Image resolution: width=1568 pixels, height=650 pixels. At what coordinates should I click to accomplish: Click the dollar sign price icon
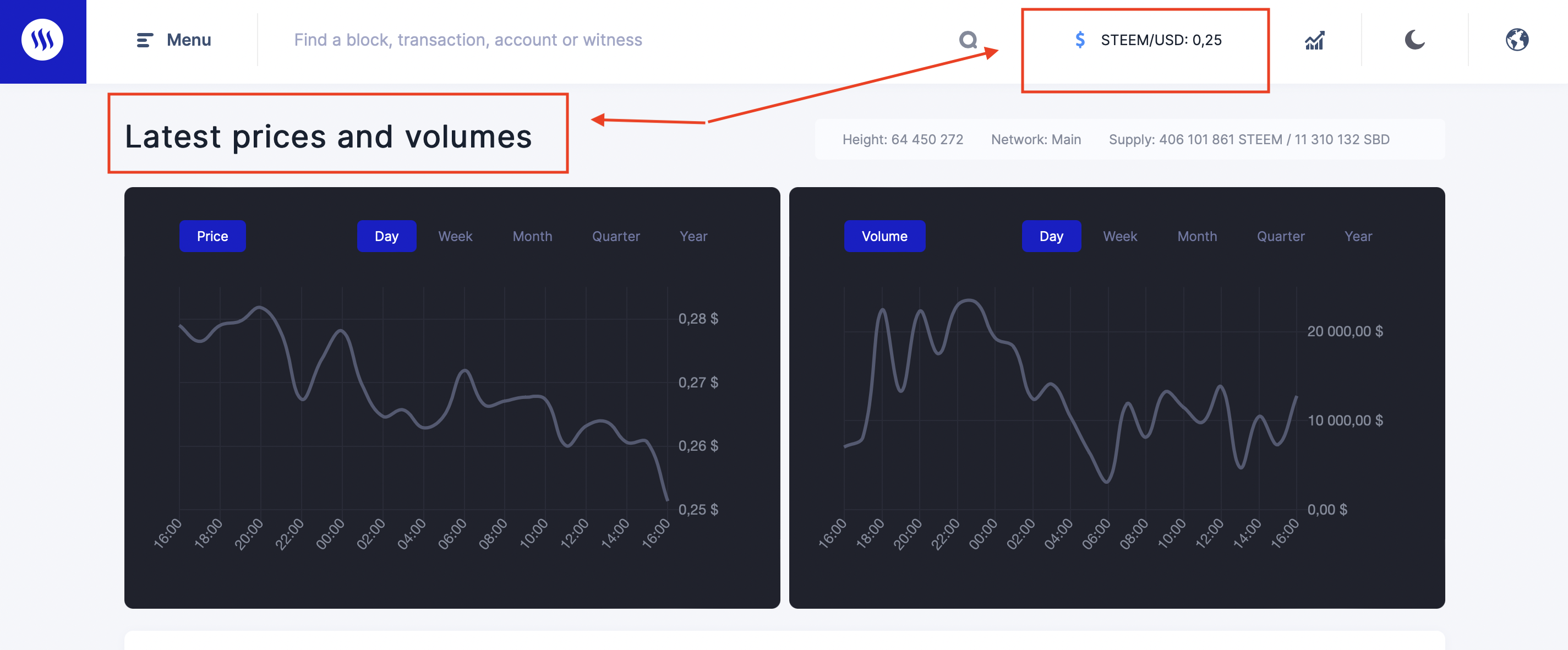click(x=1080, y=40)
